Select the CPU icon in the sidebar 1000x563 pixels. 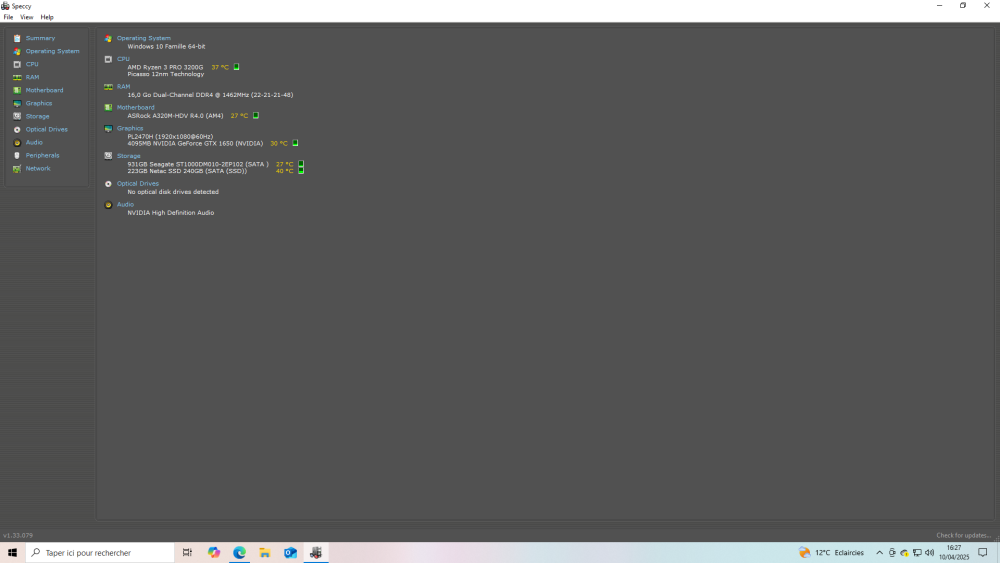click(x=17, y=64)
